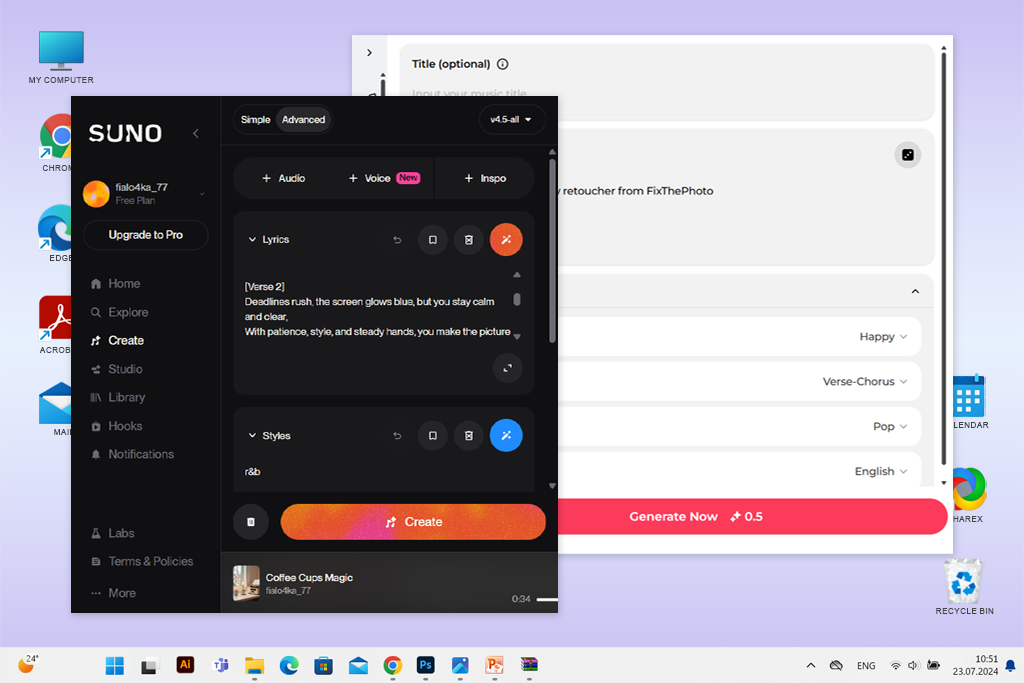The image size is (1024, 683).
Task: Open Windows Start menu
Action: tap(115, 665)
